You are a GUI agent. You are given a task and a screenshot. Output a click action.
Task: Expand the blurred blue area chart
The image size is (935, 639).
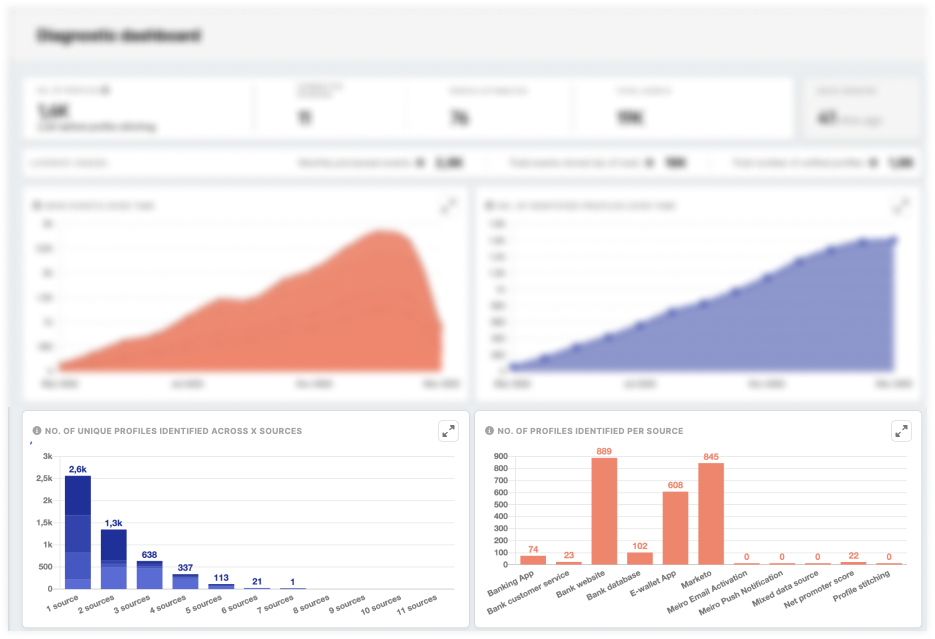900,206
